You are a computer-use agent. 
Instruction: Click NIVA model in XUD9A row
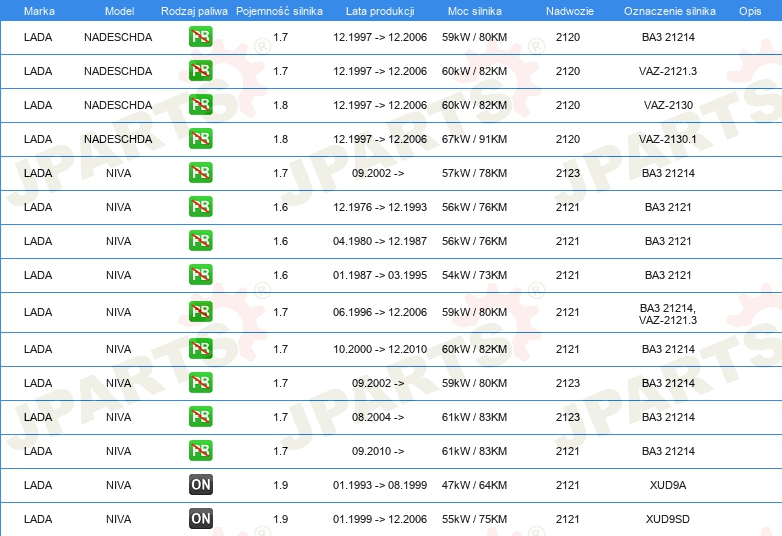pos(119,485)
